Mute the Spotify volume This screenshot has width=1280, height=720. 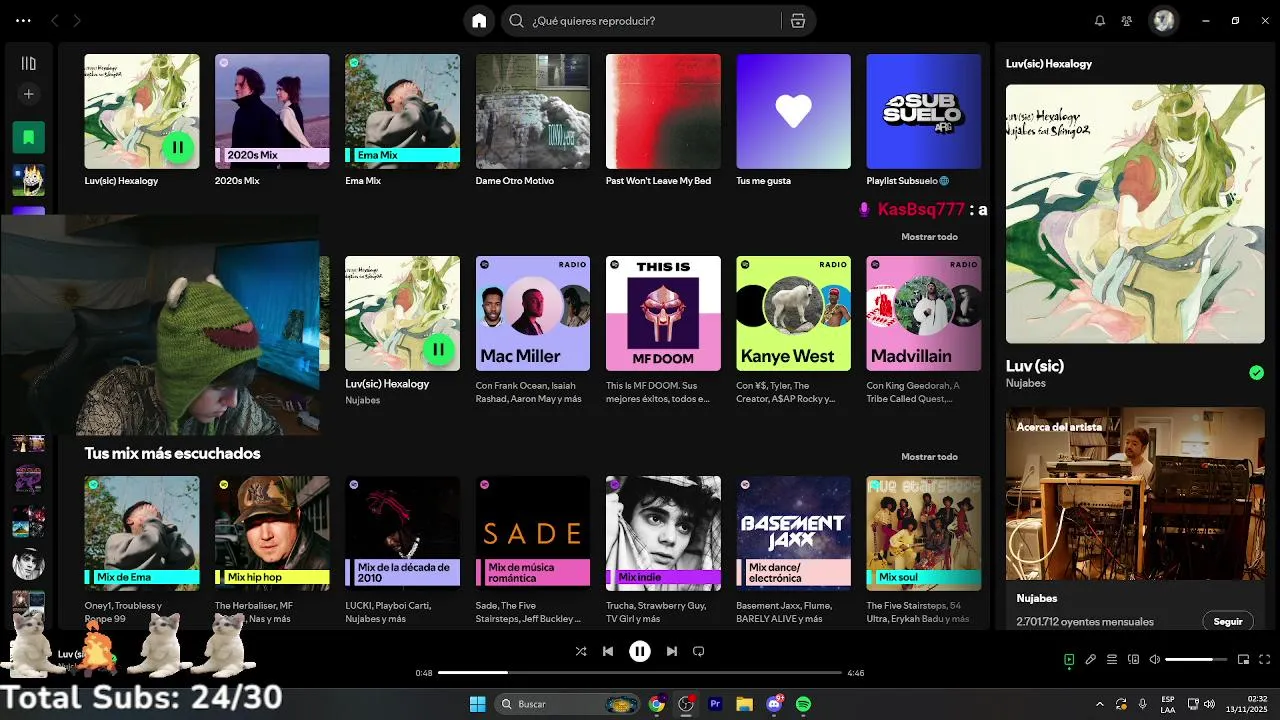(1155, 660)
